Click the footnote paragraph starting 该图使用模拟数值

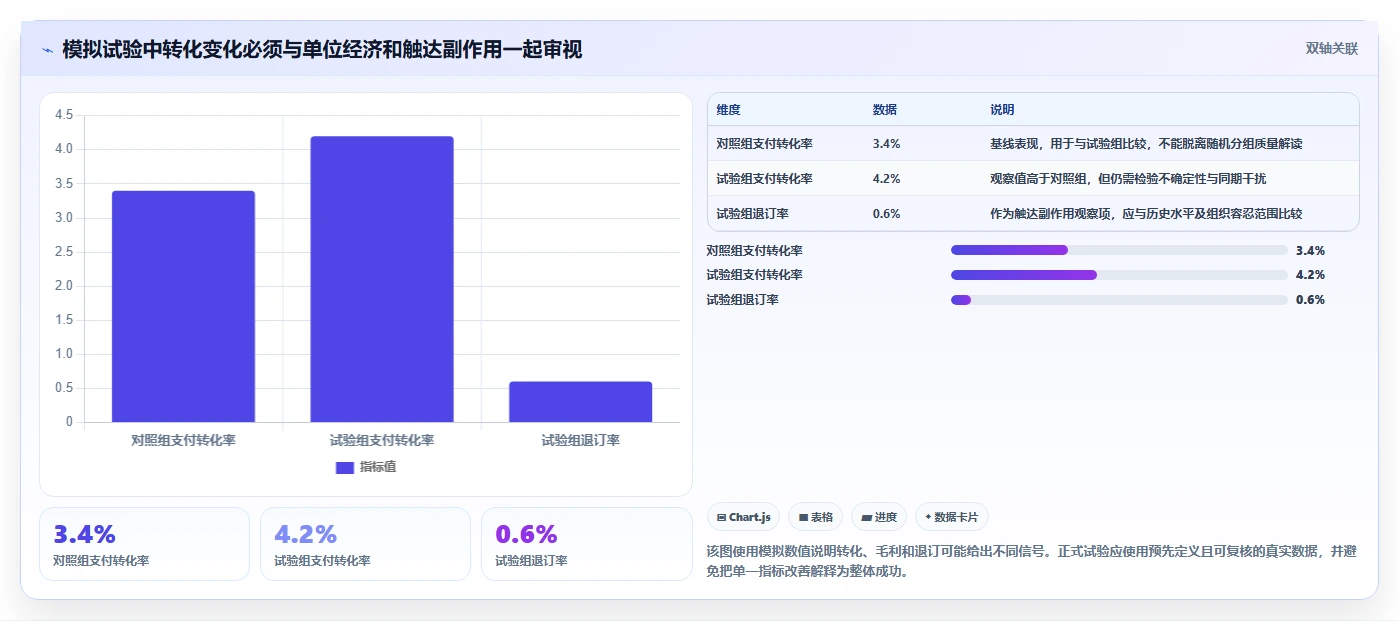(1032, 562)
